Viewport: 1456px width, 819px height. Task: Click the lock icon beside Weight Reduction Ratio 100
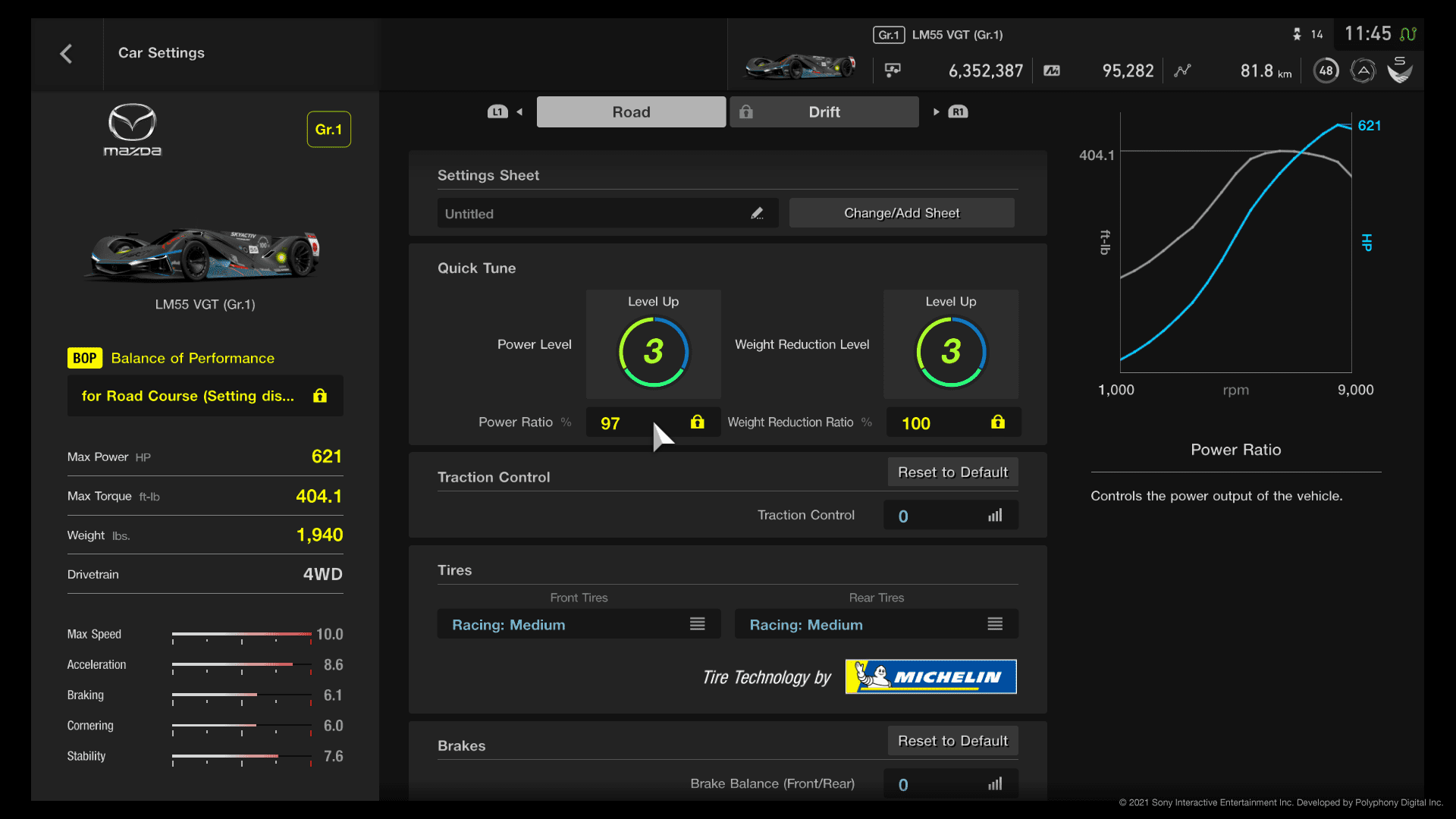998,422
